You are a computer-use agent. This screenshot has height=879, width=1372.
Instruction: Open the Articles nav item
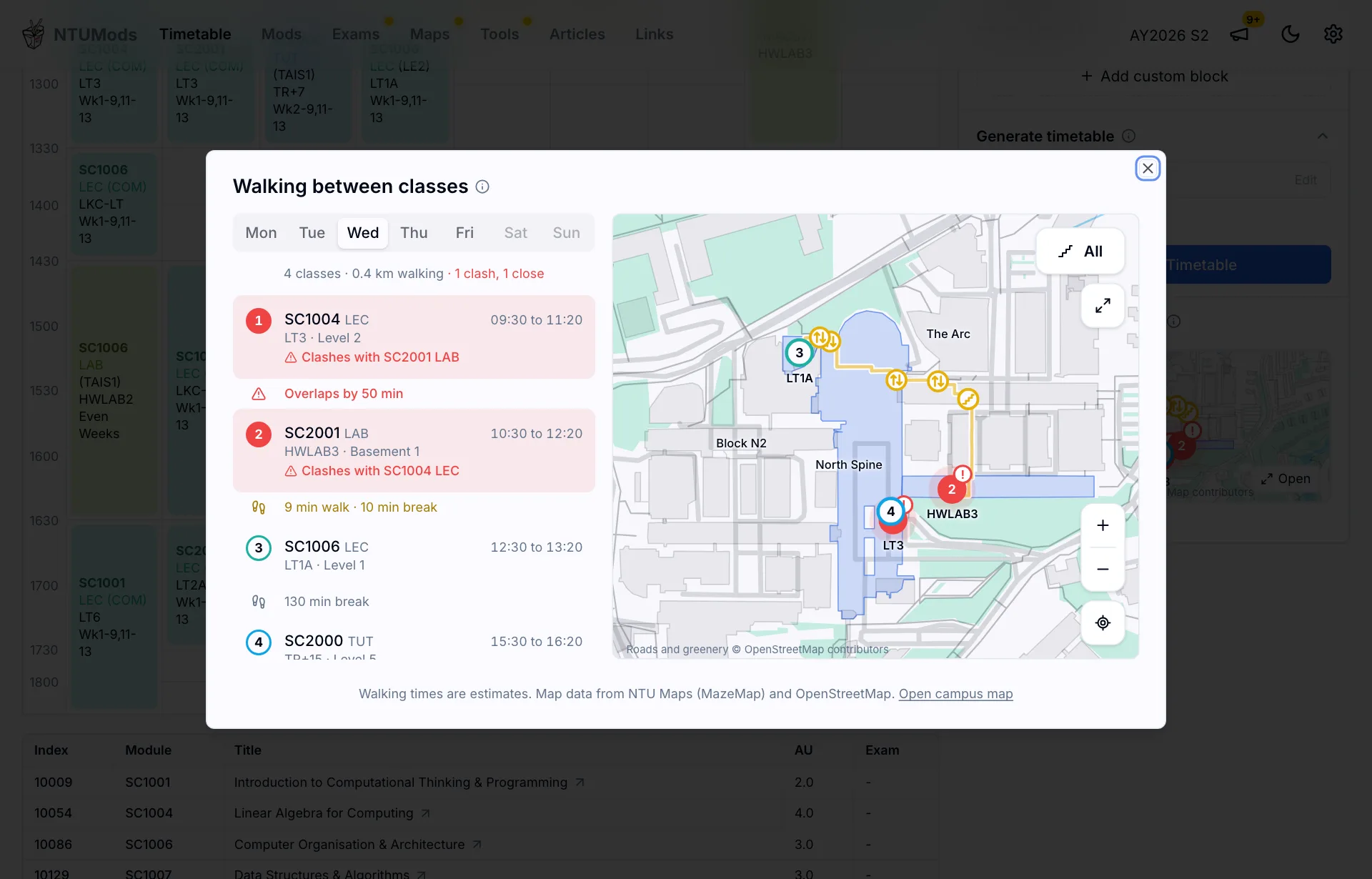tap(577, 34)
